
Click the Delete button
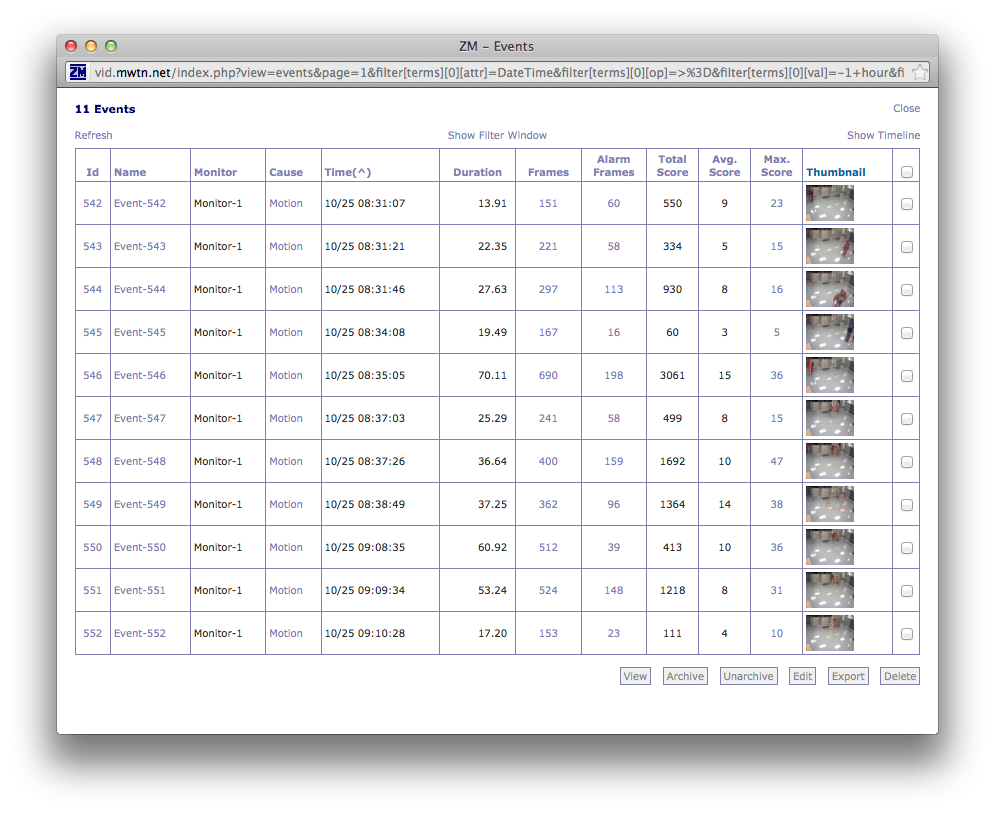(900, 677)
